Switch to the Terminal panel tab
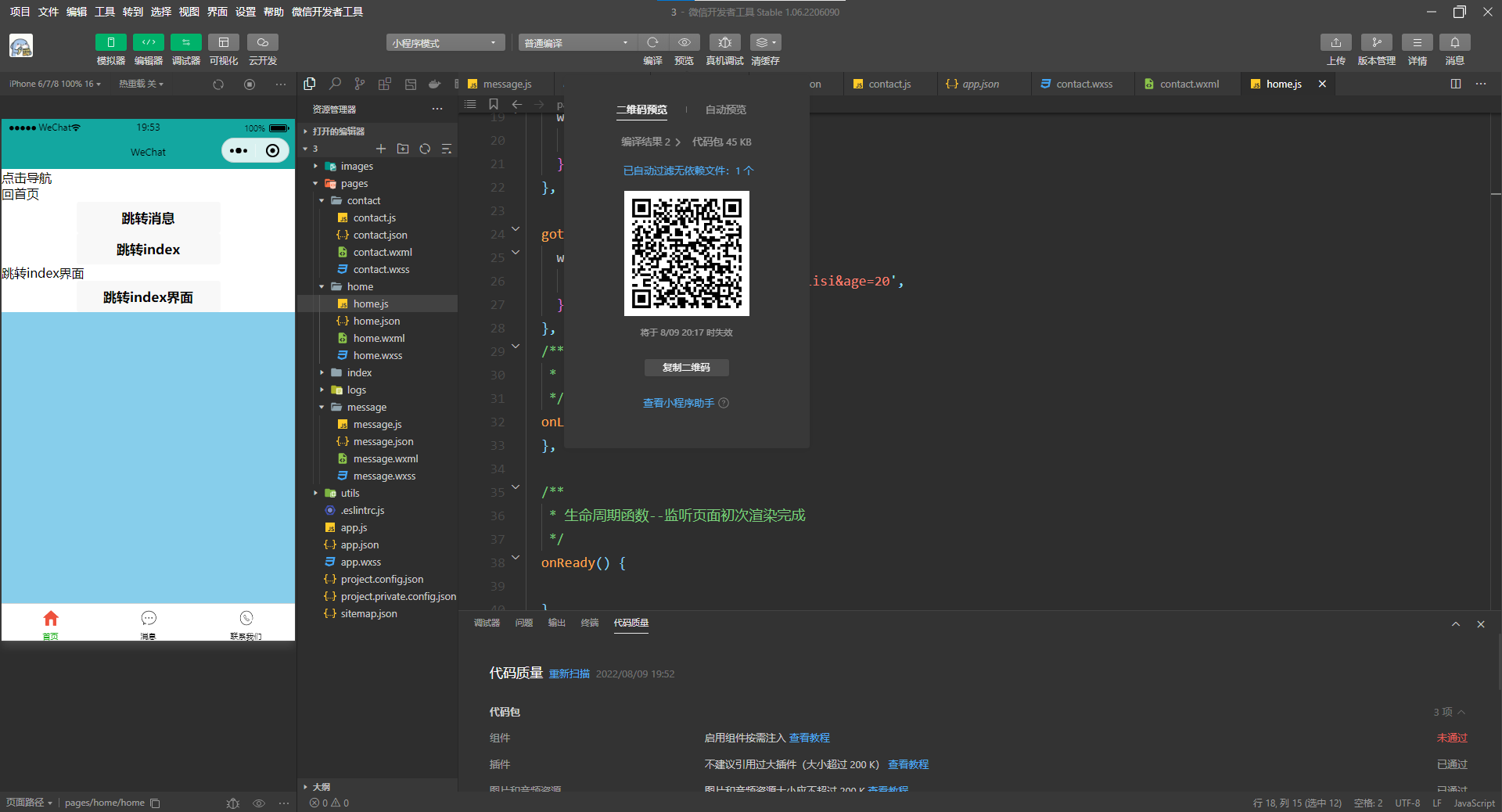 [x=589, y=623]
